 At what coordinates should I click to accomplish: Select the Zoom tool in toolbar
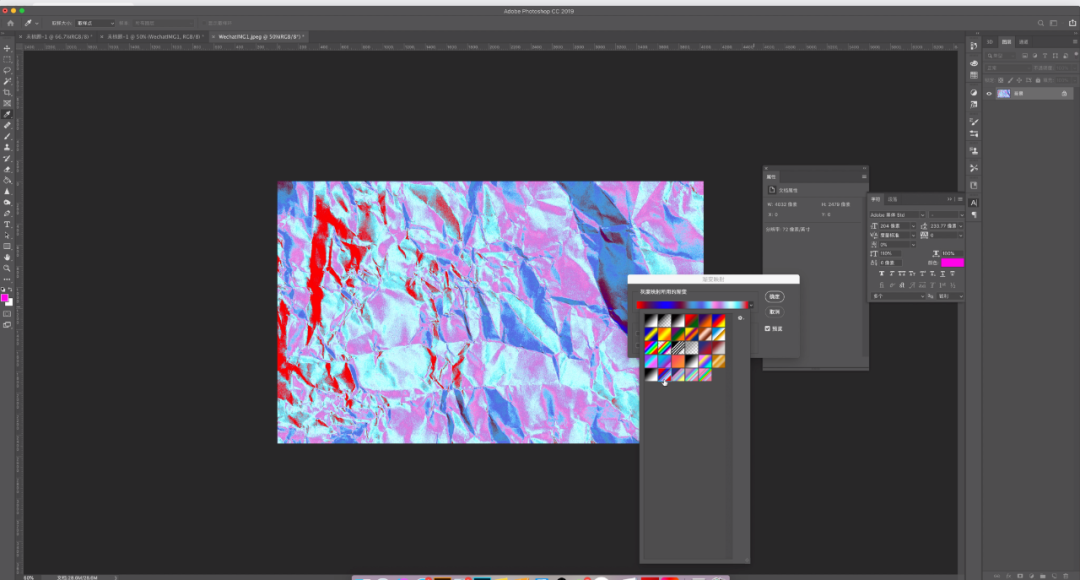click(x=7, y=268)
